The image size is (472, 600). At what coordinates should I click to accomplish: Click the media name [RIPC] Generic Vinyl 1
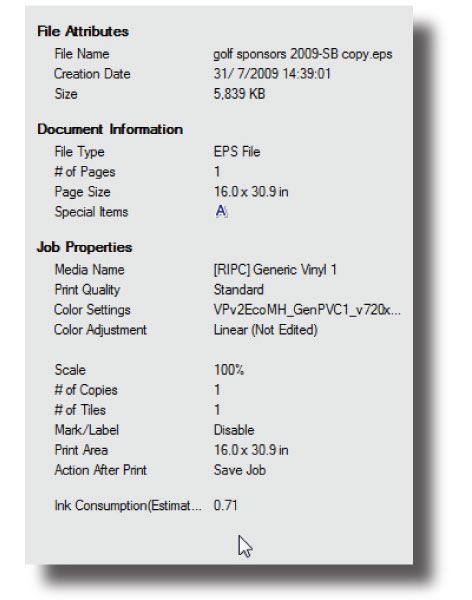pos(275,270)
